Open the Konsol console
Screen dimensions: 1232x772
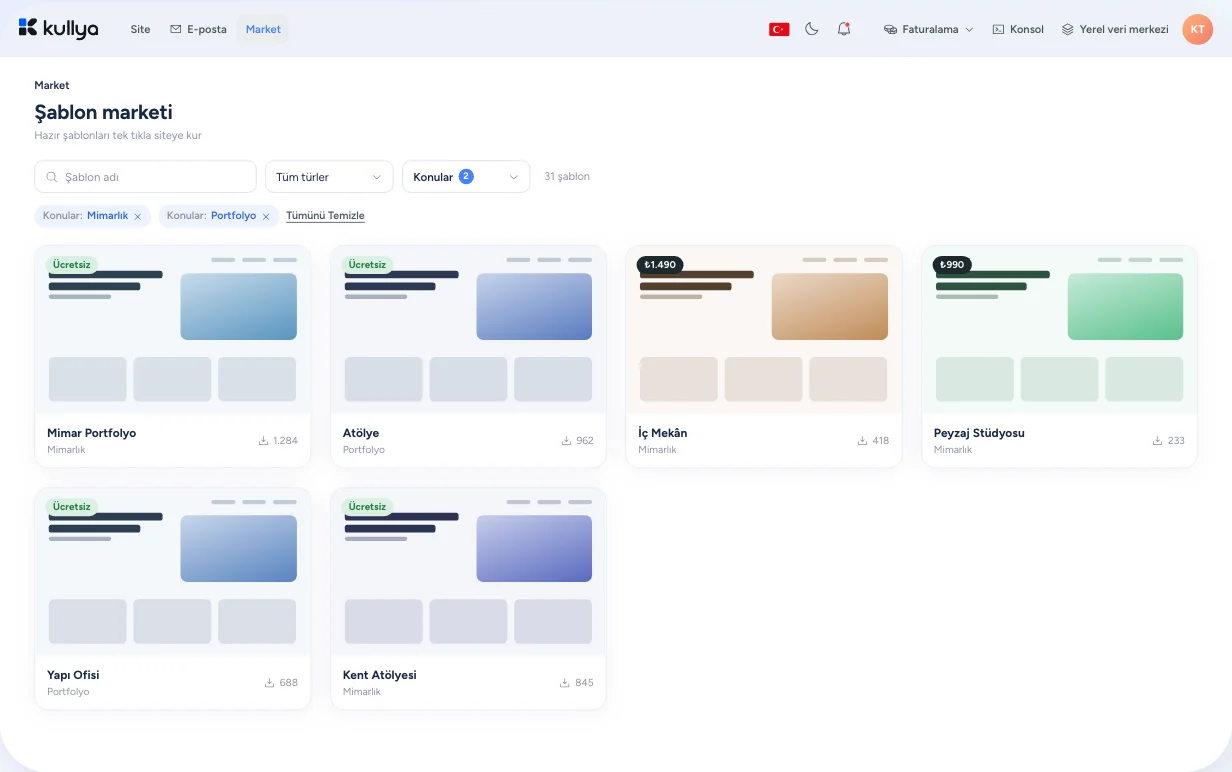[1018, 29]
